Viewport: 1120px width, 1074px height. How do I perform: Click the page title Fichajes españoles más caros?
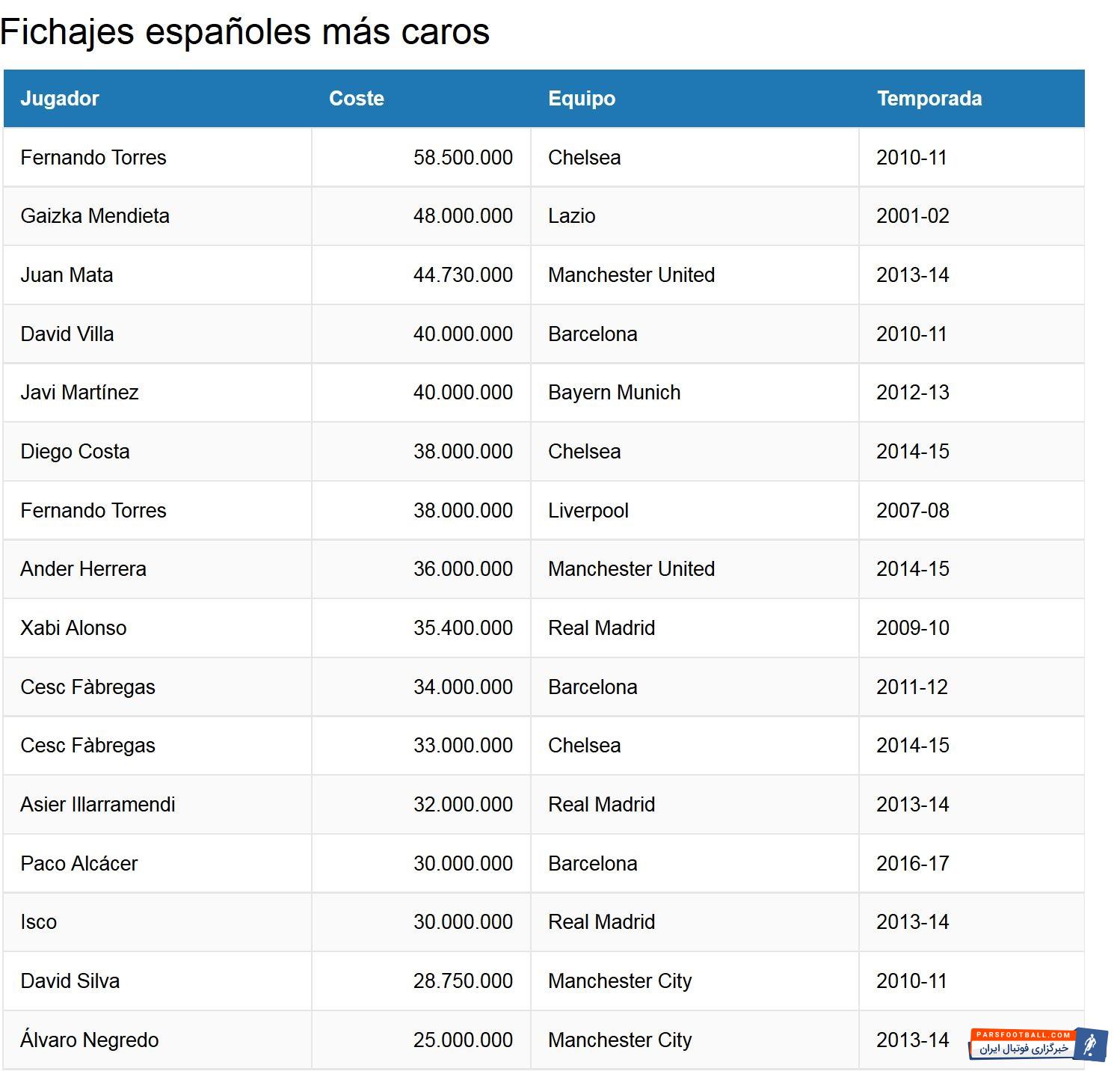pos(245,32)
